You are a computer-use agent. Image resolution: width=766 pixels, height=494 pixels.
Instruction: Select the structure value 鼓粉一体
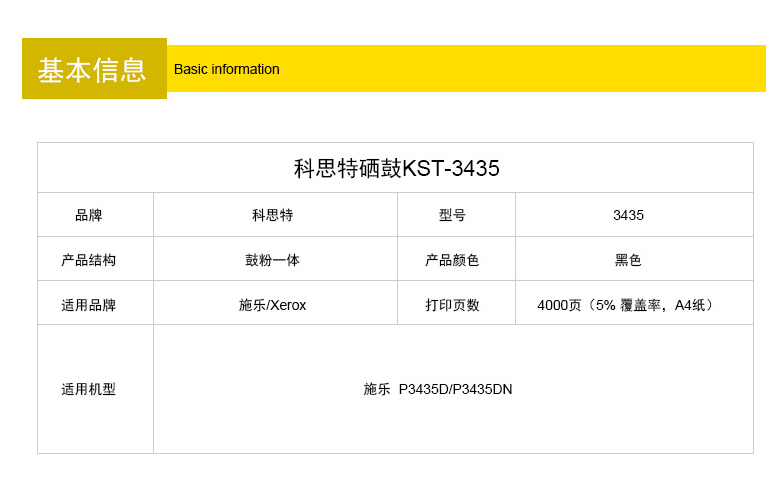(272, 260)
